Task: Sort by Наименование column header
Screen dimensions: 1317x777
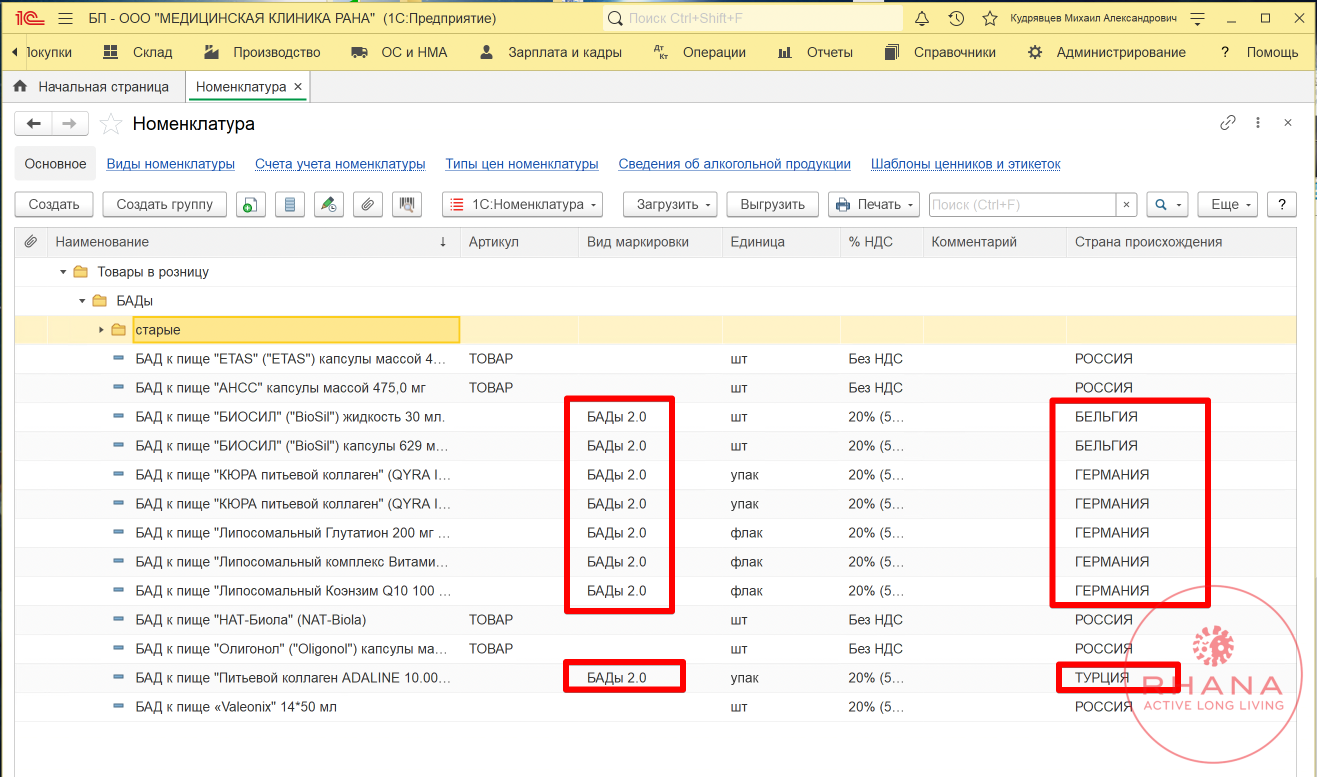Action: (102, 242)
